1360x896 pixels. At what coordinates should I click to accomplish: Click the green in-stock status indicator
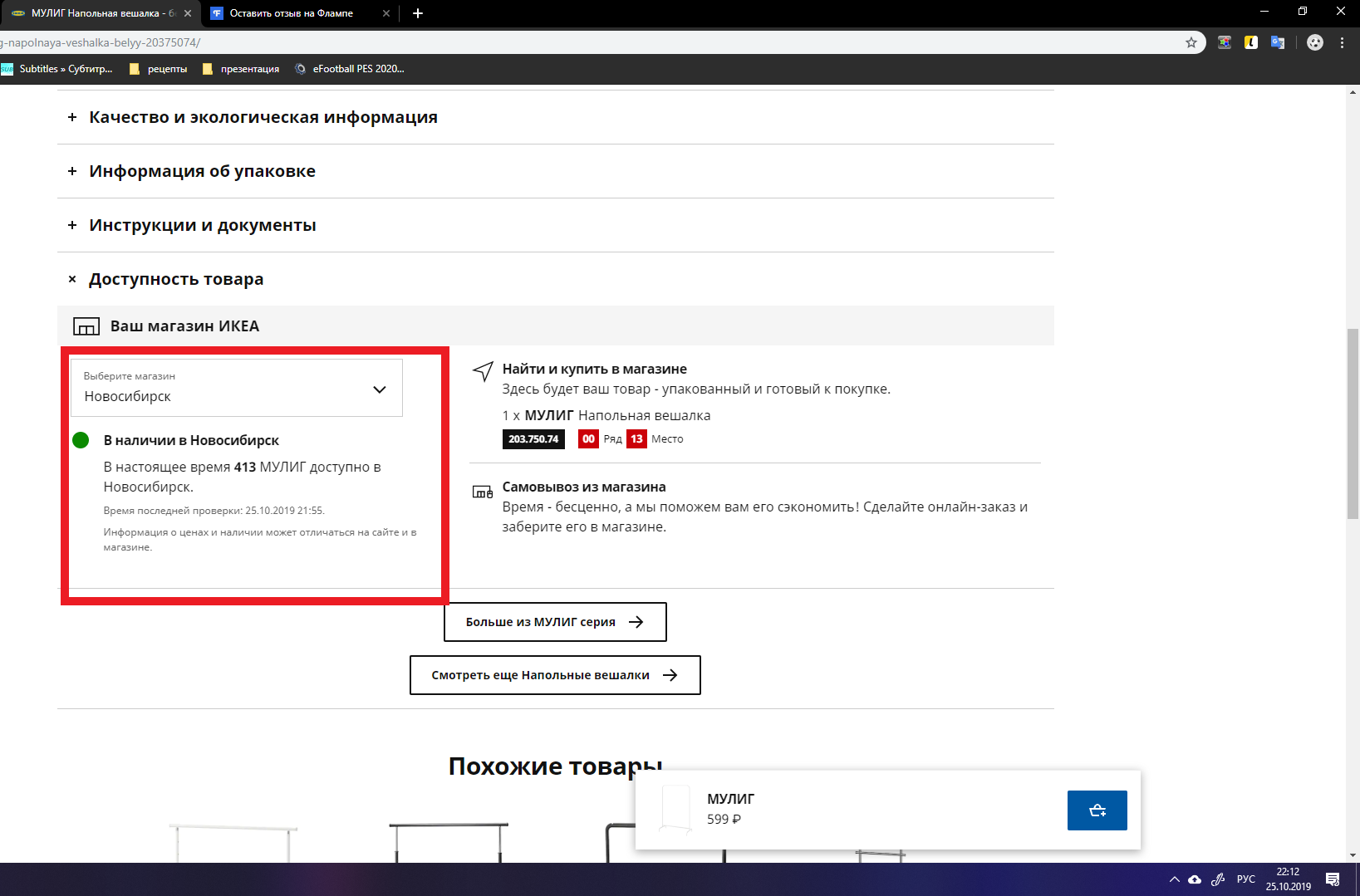coord(81,440)
